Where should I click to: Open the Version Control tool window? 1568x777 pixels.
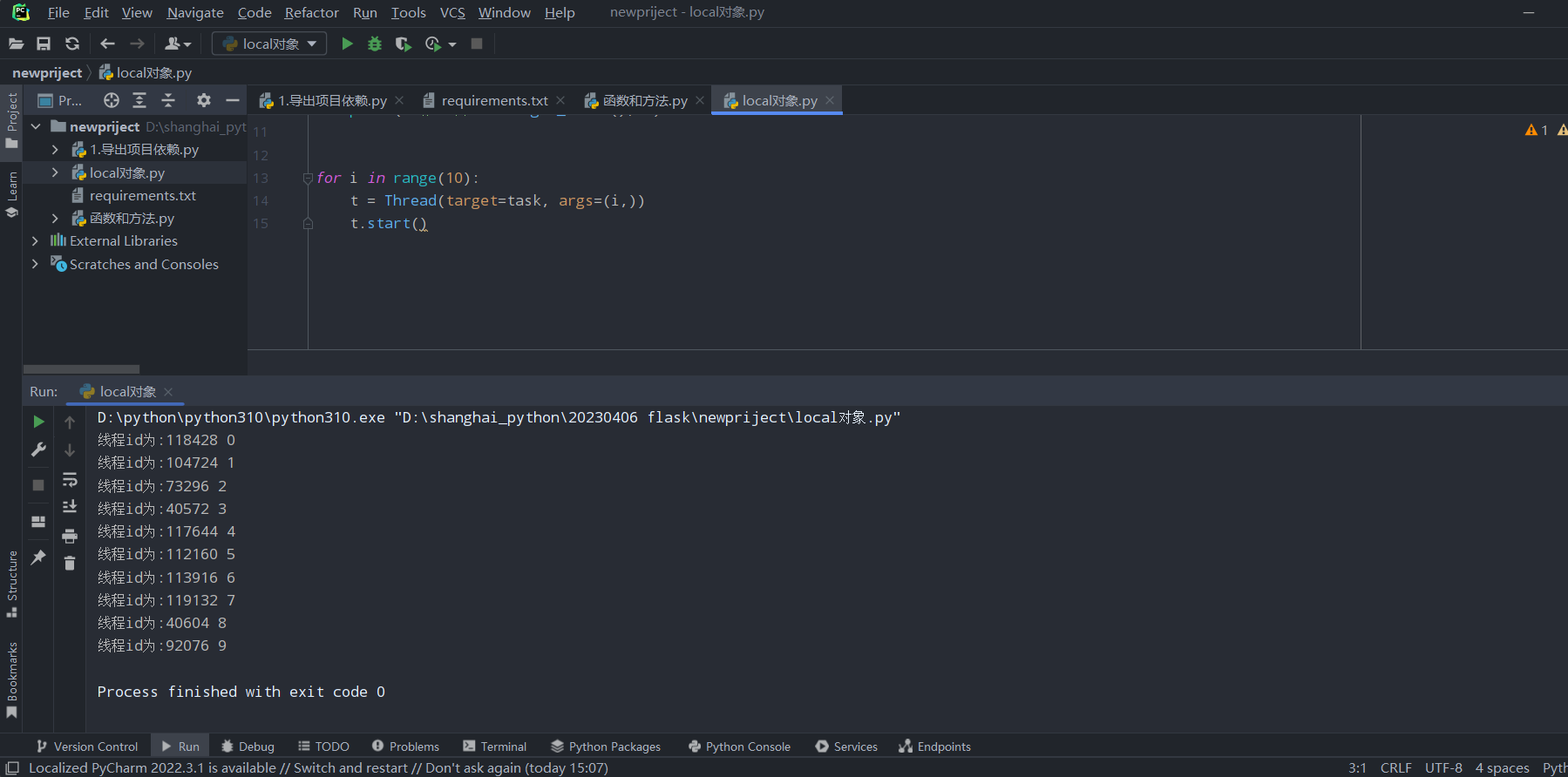(x=86, y=747)
